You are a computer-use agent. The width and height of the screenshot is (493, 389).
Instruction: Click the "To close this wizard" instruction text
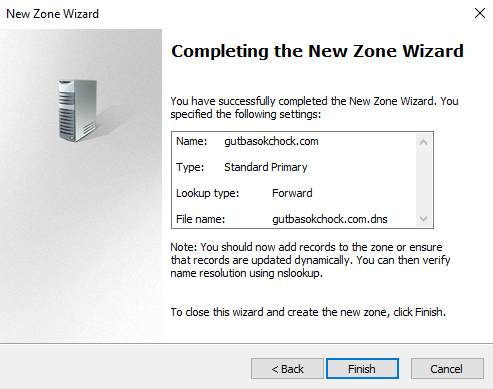pos(308,312)
